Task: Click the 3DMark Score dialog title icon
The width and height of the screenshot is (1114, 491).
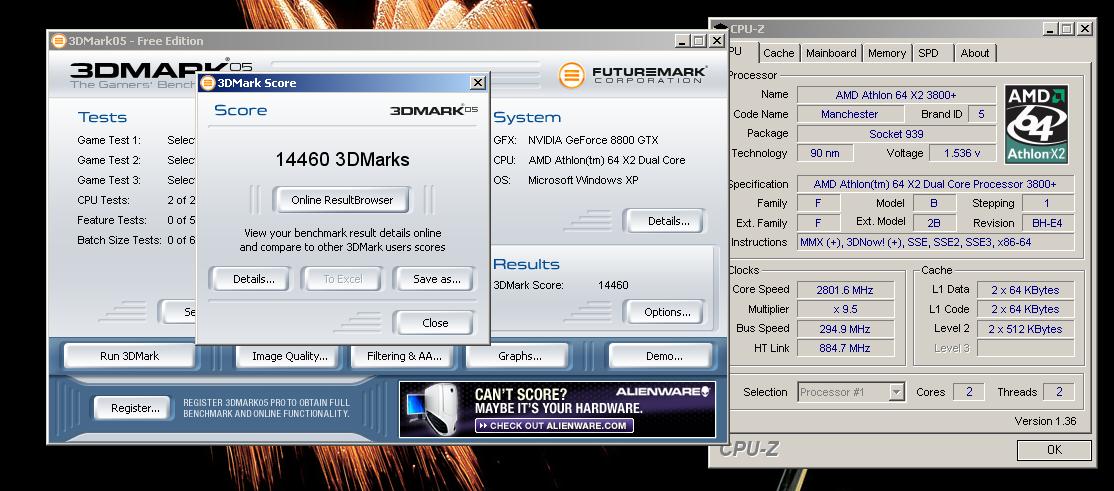Action: tap(207, 82)
